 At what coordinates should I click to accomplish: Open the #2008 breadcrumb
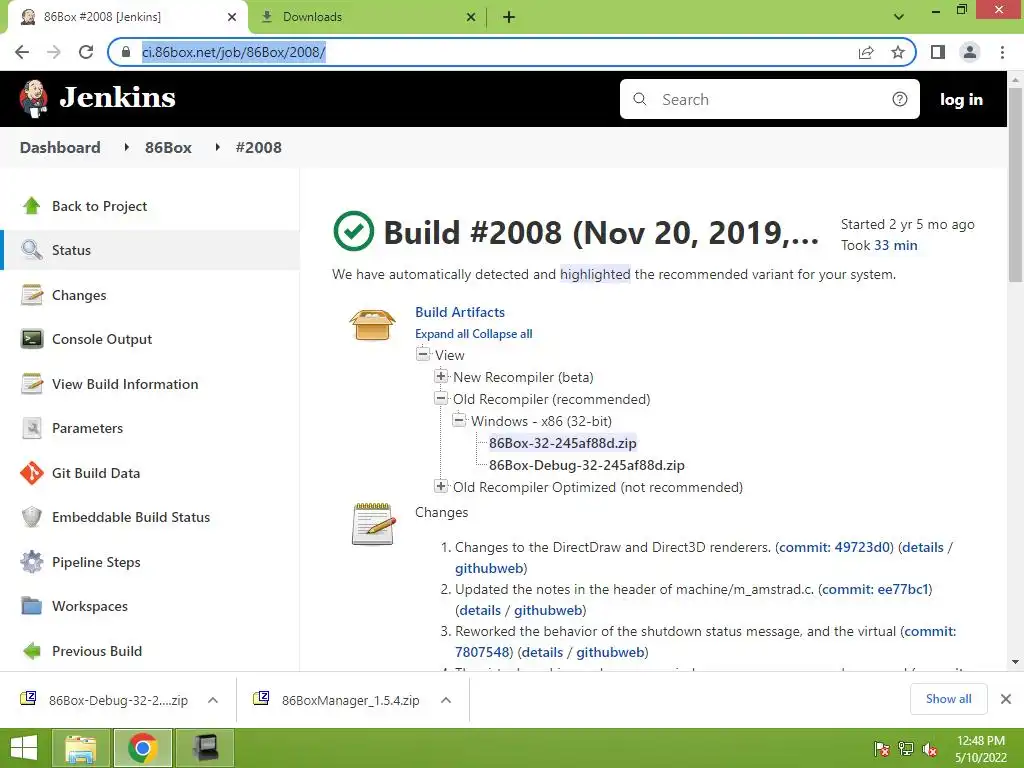259,148
